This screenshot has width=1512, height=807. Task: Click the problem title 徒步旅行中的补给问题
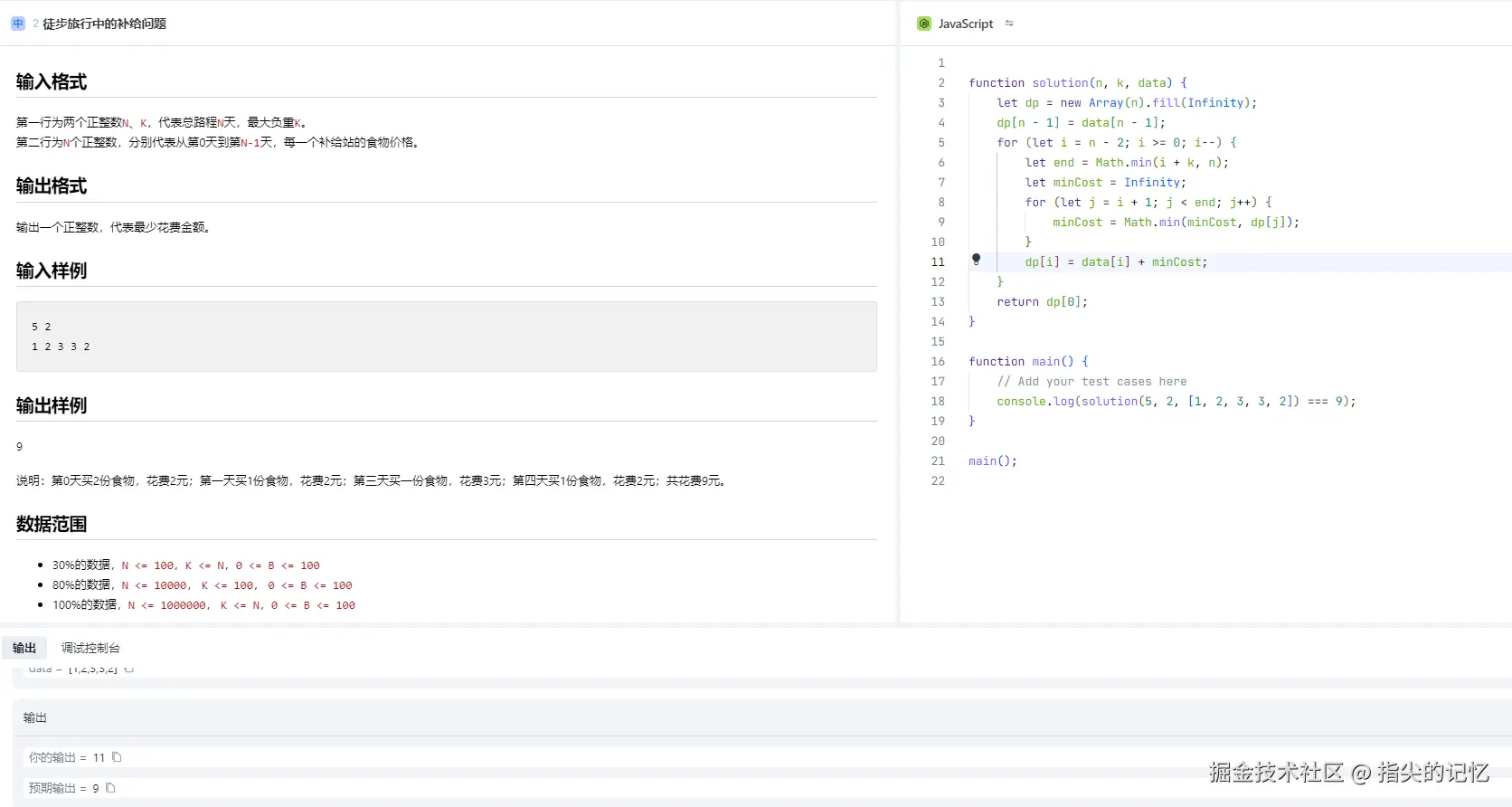[104, 24]
